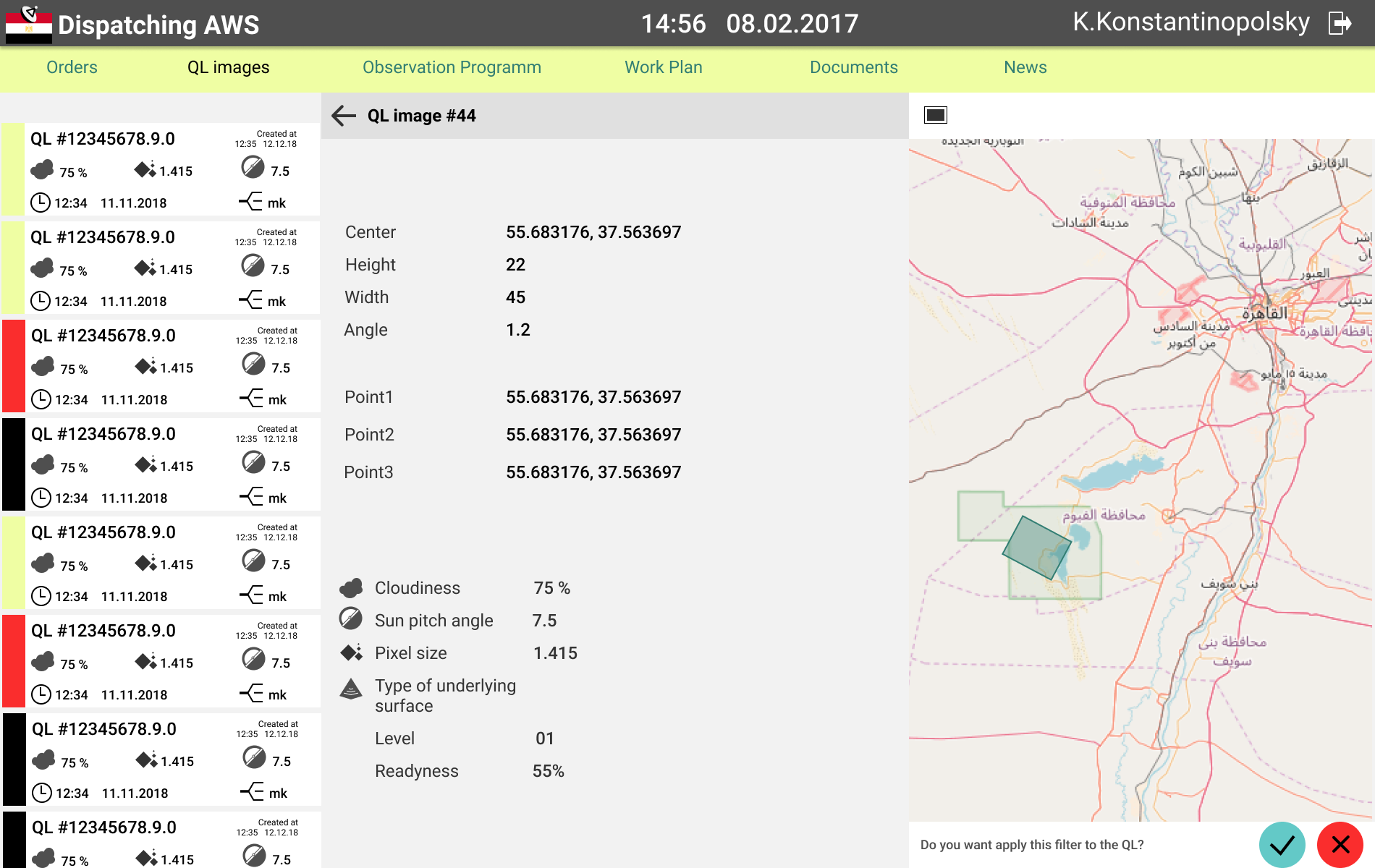Click clock icon in first QL card
The image size is (1375, 868).
(x=41, y=203)
